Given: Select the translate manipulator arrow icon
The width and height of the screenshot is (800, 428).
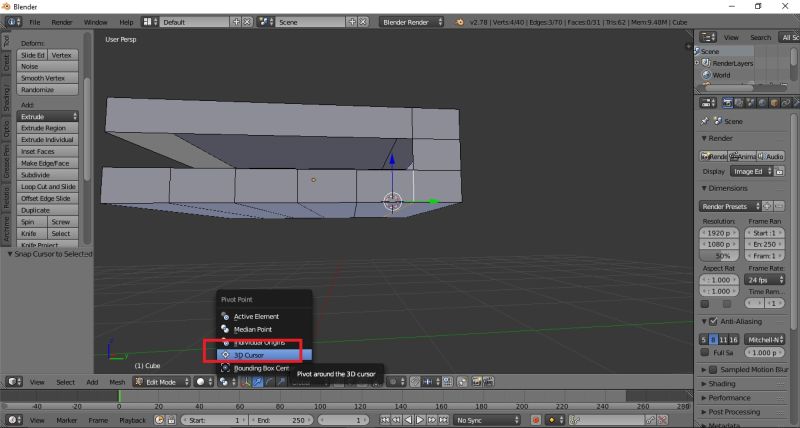Looking at the screenshot, I should (x=258, y=382).
